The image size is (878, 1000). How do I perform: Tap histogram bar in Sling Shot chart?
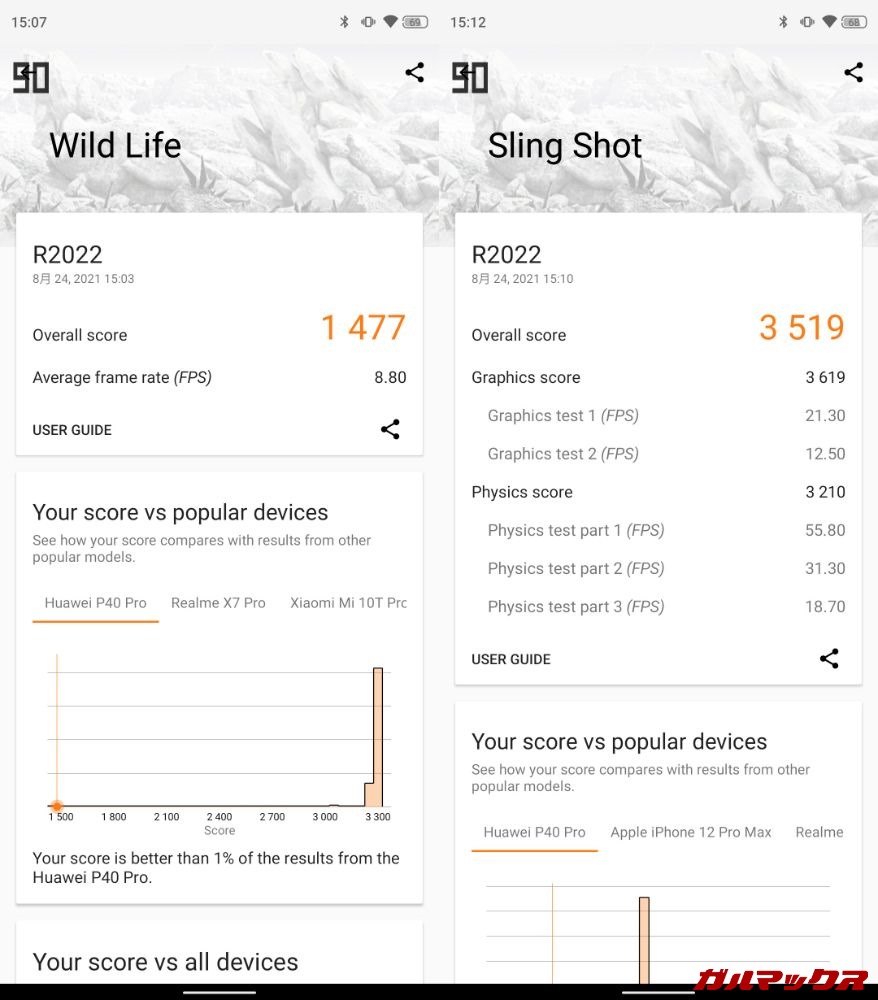(x=644, y=940)
